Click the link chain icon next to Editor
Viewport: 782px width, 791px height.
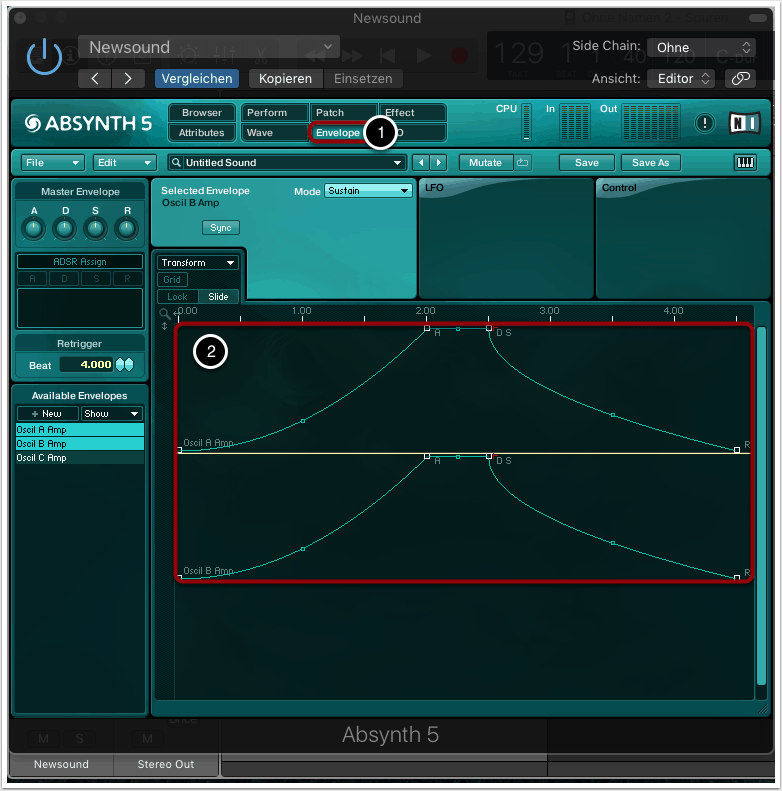pos(740,78)
